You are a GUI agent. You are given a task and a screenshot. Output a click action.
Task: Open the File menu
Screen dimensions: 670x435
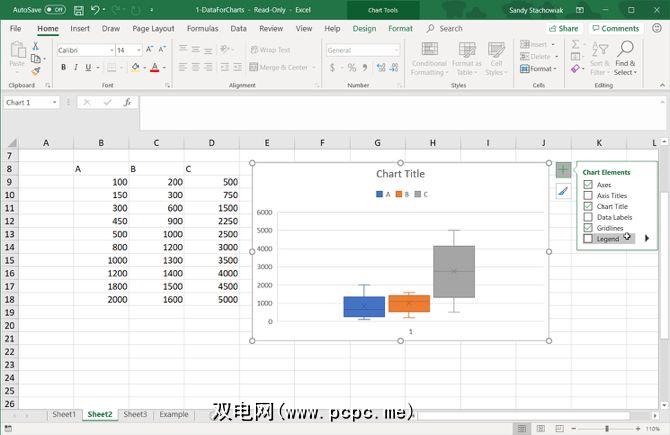pyautogui.click(x=15, y=28)
